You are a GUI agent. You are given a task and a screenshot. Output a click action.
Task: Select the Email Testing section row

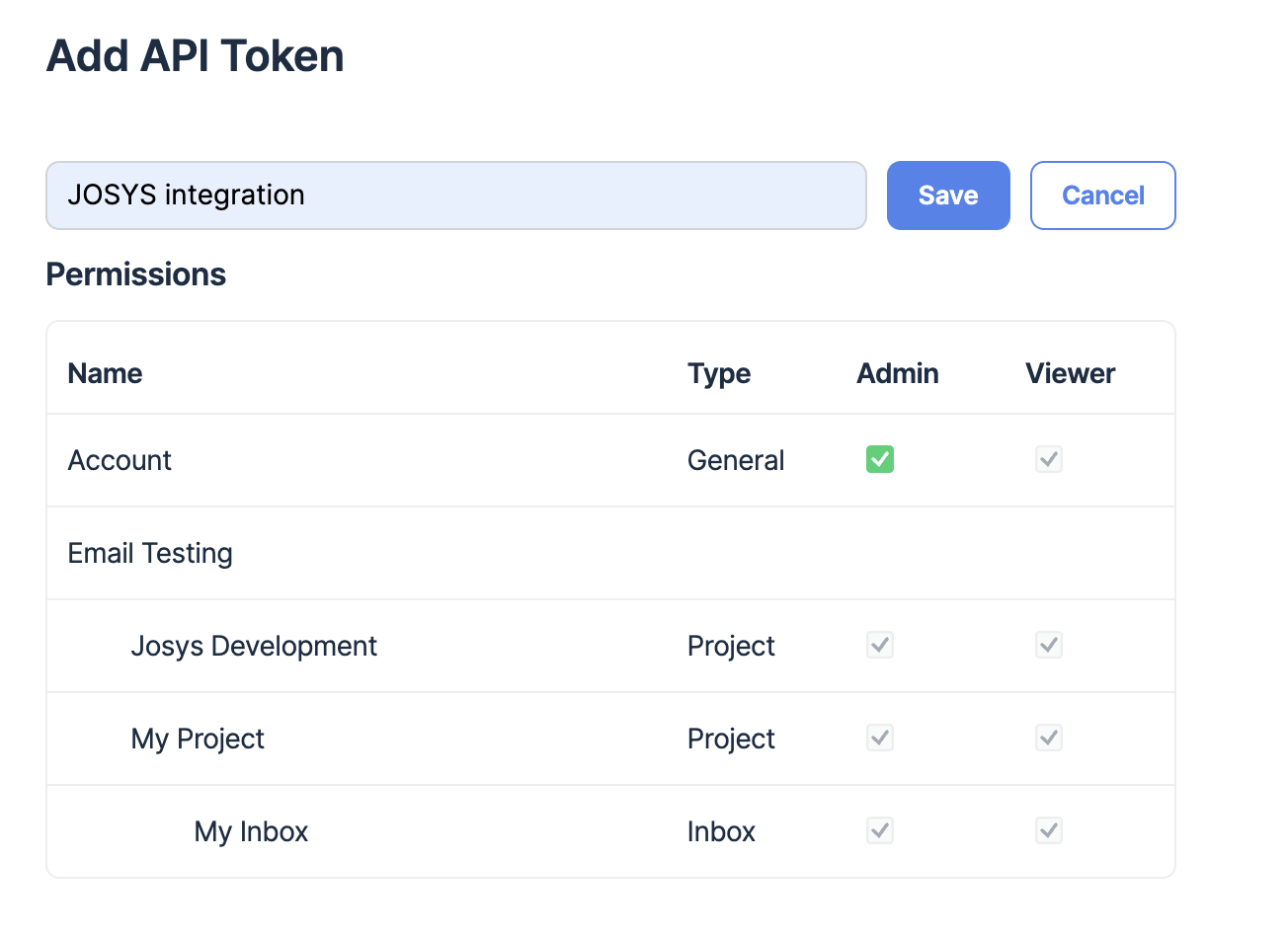pyautogui.click(x=150, y=553)
